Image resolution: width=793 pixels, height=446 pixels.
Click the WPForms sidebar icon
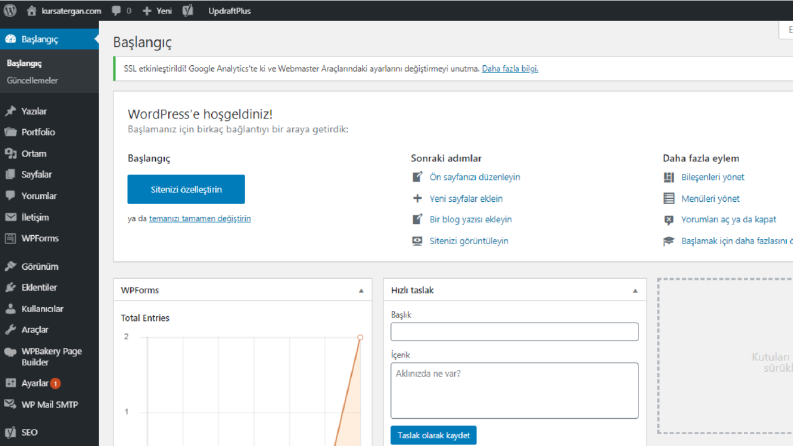click(11, 238)
